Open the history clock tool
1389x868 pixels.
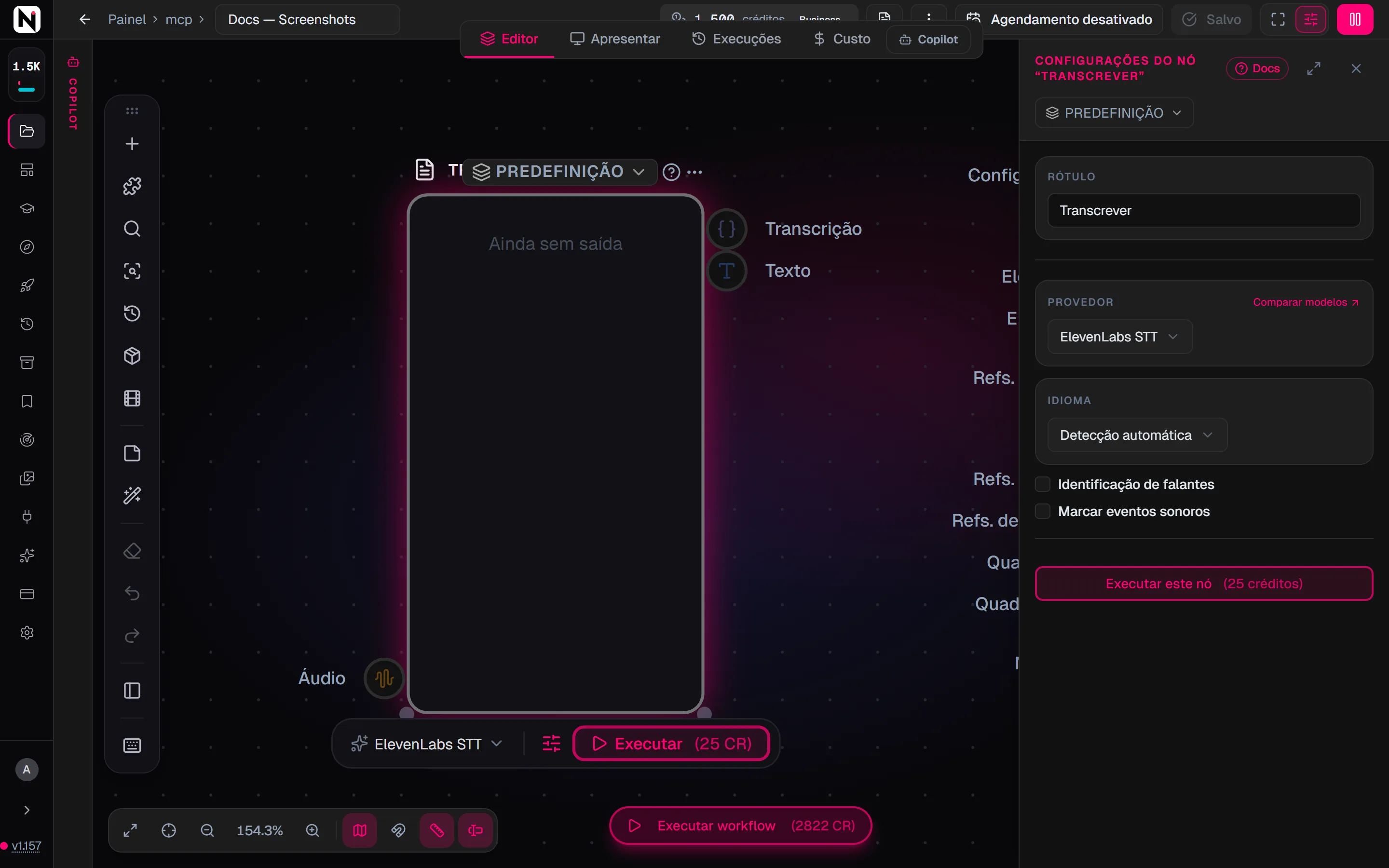tap(132, 313)
